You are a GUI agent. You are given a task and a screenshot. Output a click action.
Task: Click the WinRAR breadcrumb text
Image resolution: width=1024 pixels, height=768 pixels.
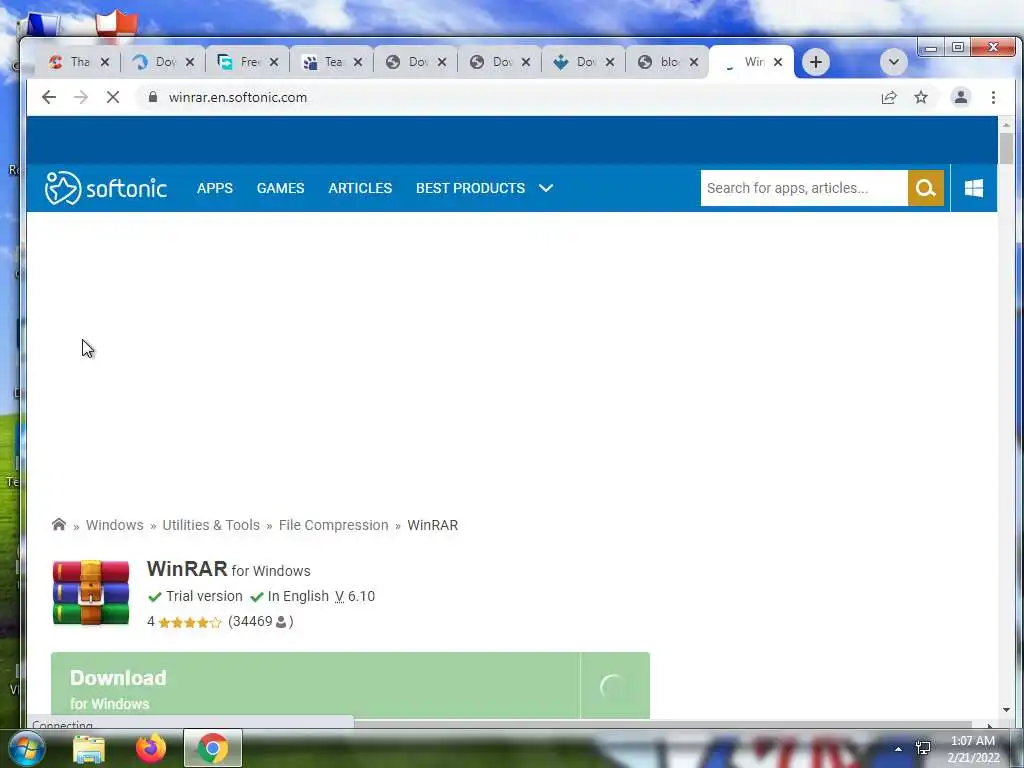(432, 525)
